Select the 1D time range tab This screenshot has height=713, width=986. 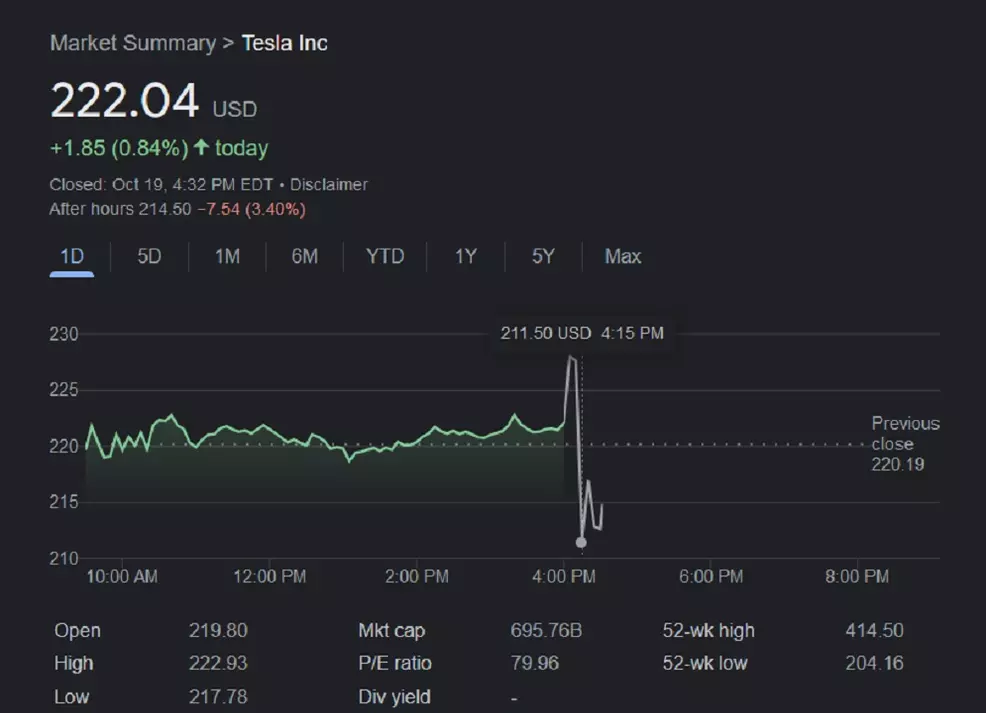pos(72,257)
